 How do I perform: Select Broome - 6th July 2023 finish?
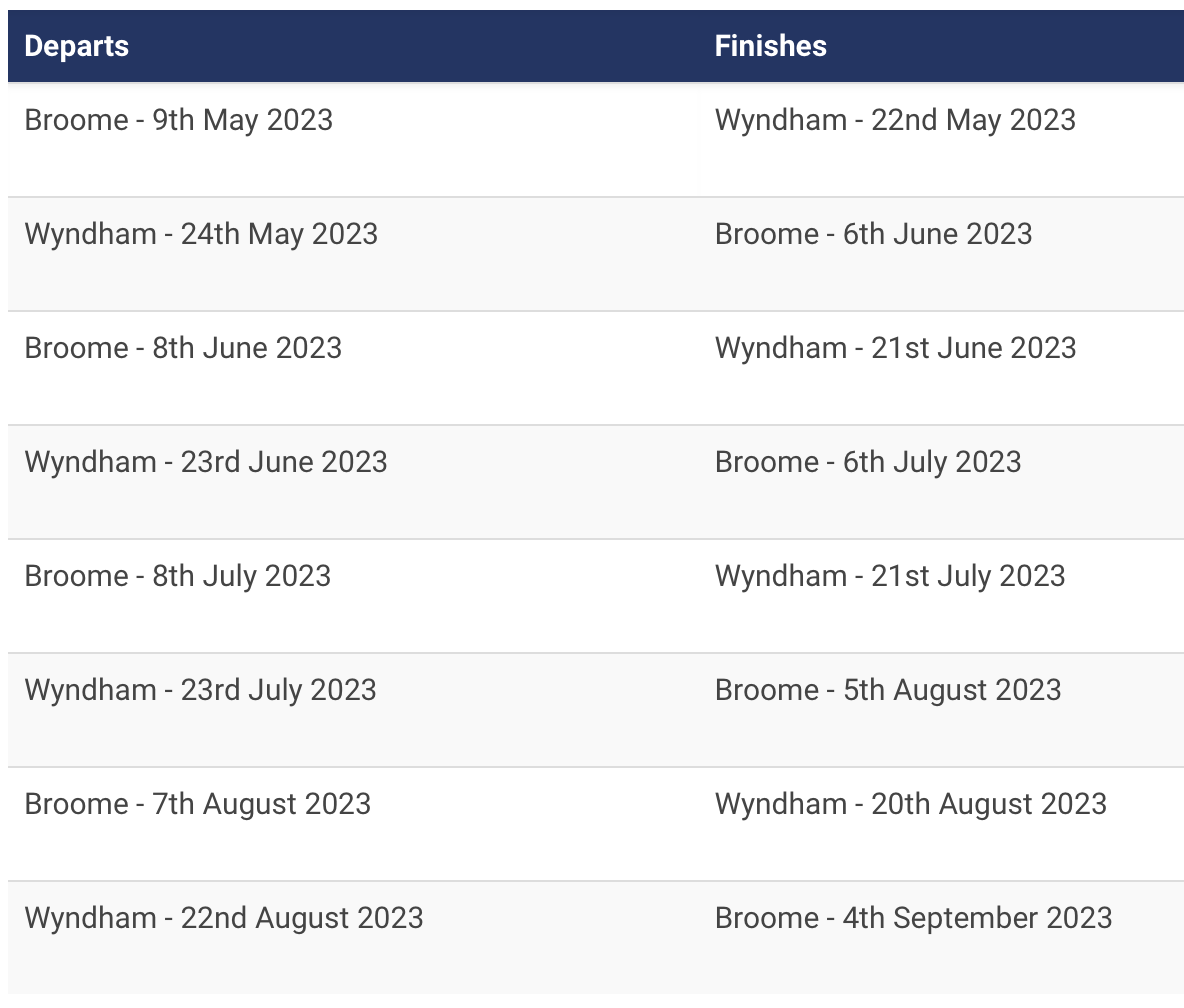868,462
